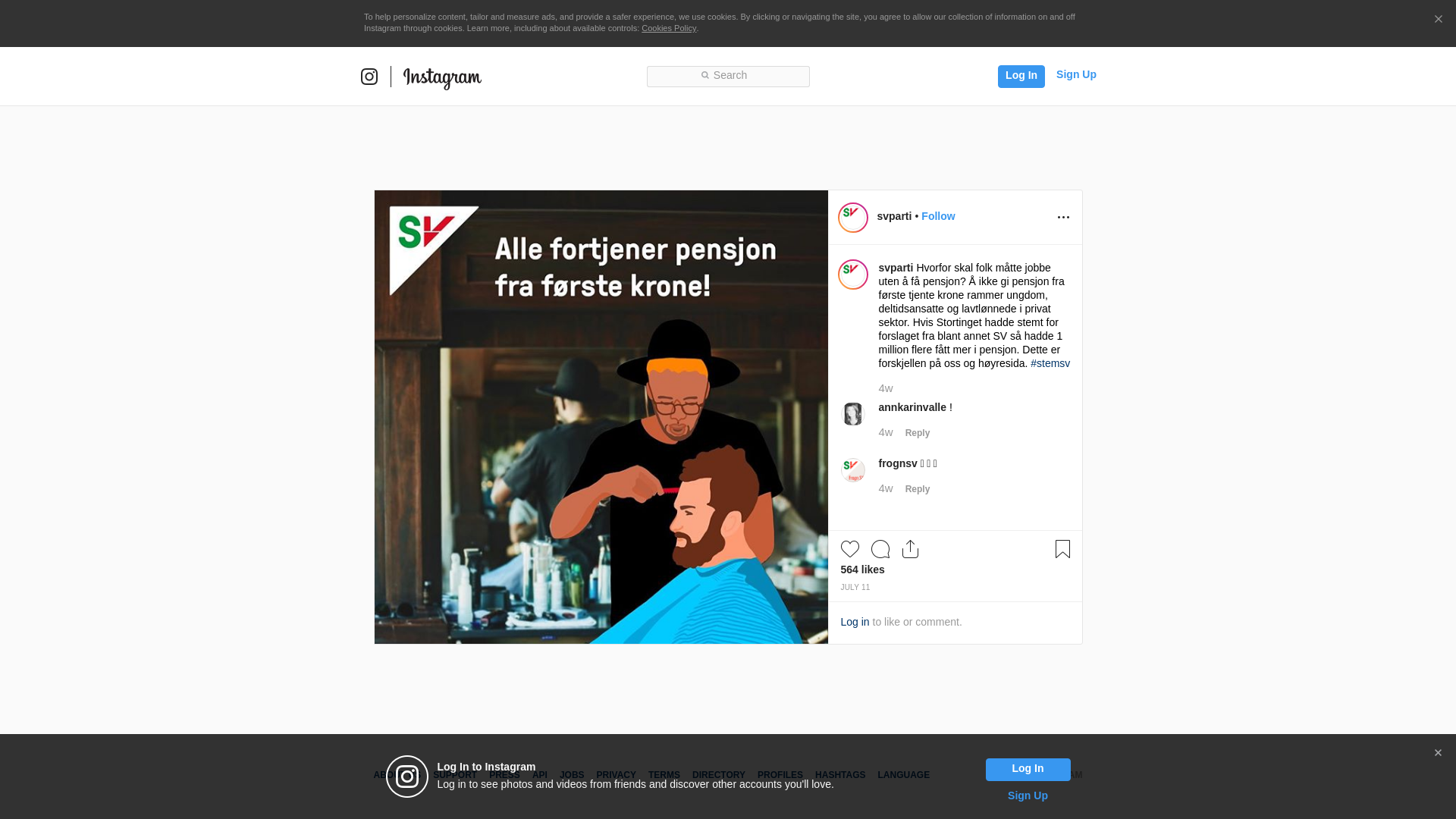Open the JULY 11 post date link

tap(855, 588)
